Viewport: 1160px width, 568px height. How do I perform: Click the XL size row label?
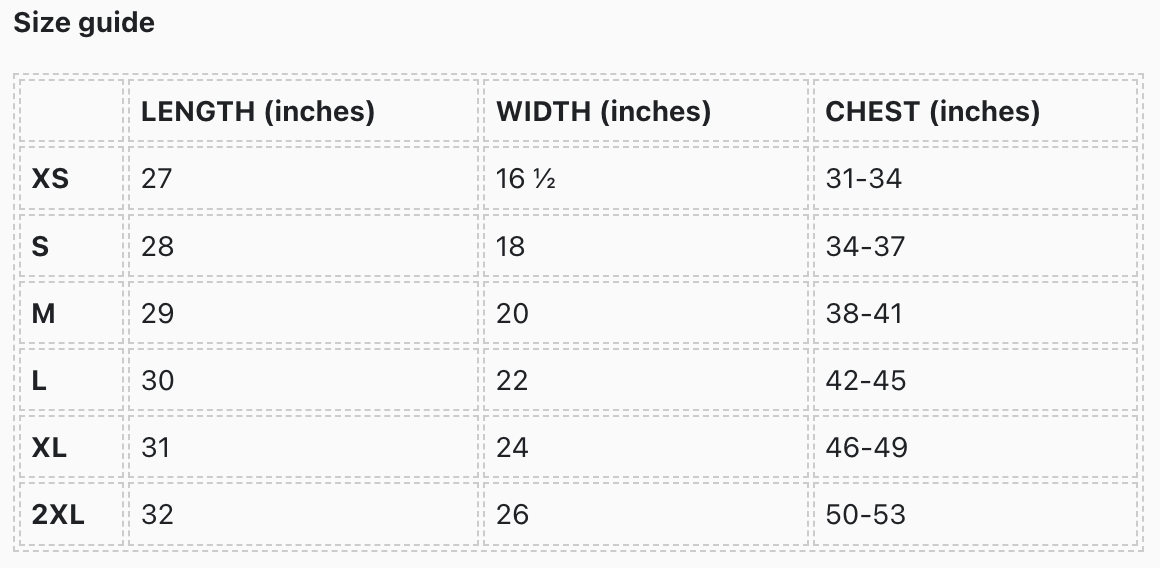click(x=49, y=447)
